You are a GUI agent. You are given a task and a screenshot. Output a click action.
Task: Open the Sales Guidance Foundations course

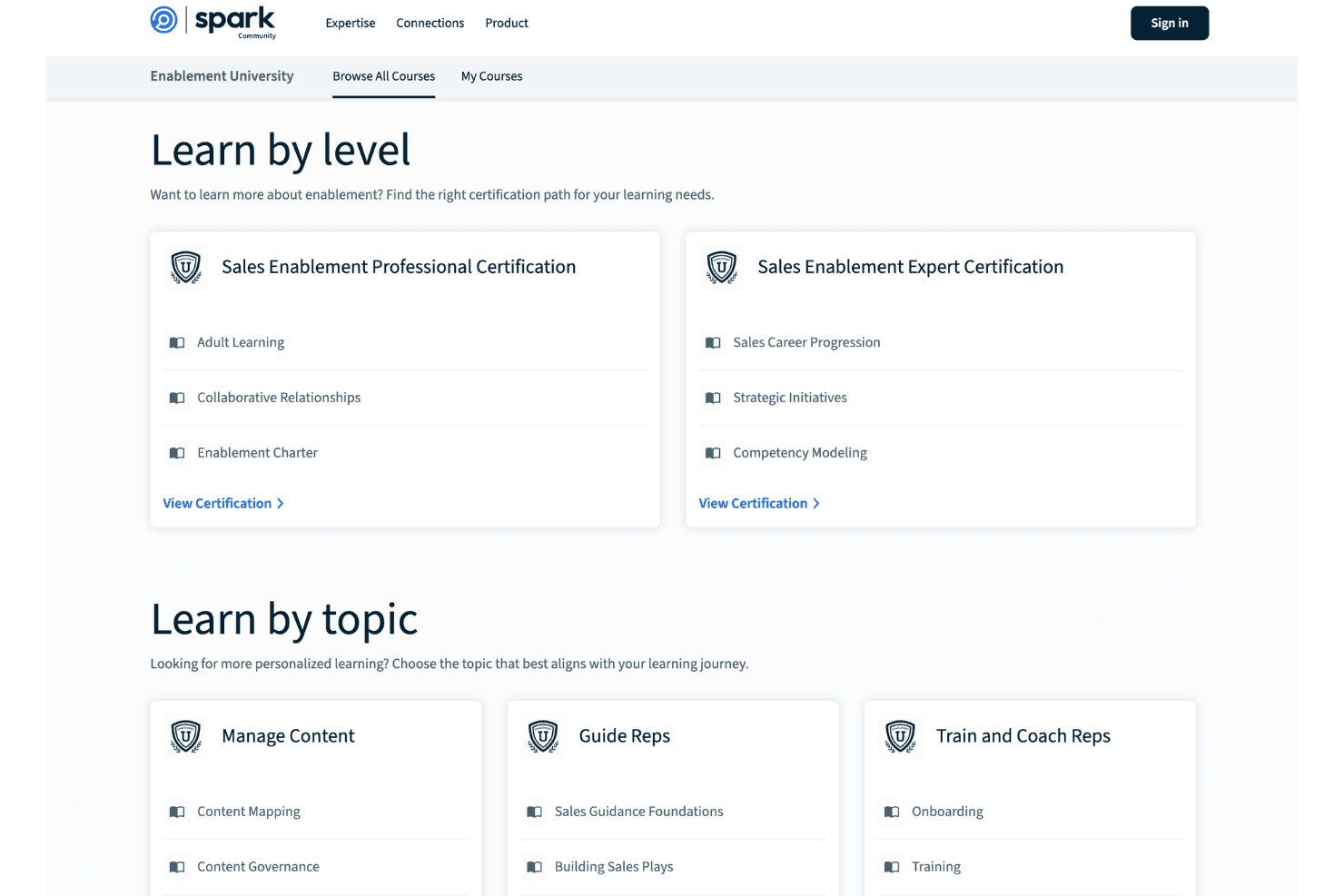click(x=639, y=812)
